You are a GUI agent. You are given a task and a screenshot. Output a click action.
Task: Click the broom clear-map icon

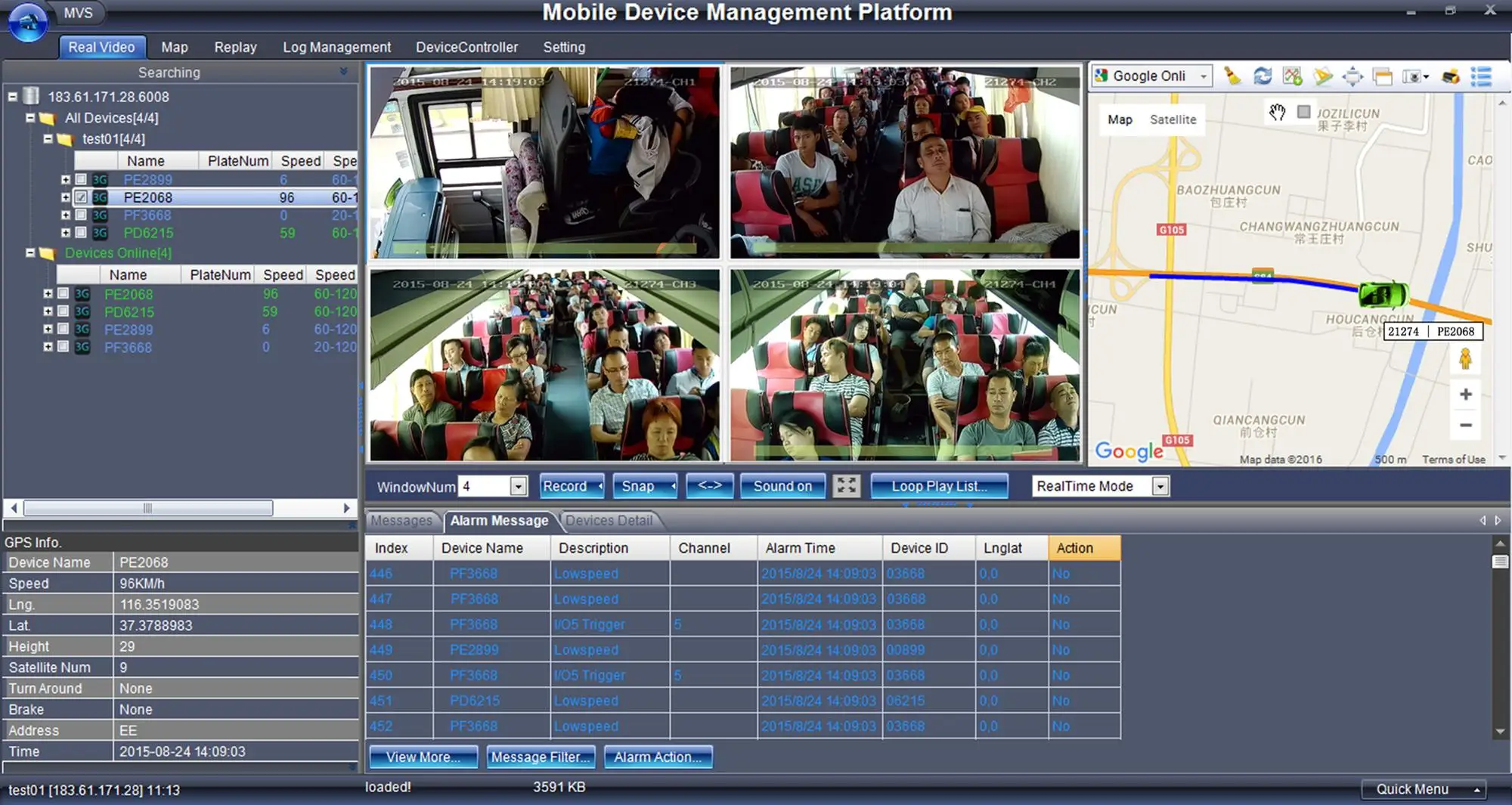1232,76
